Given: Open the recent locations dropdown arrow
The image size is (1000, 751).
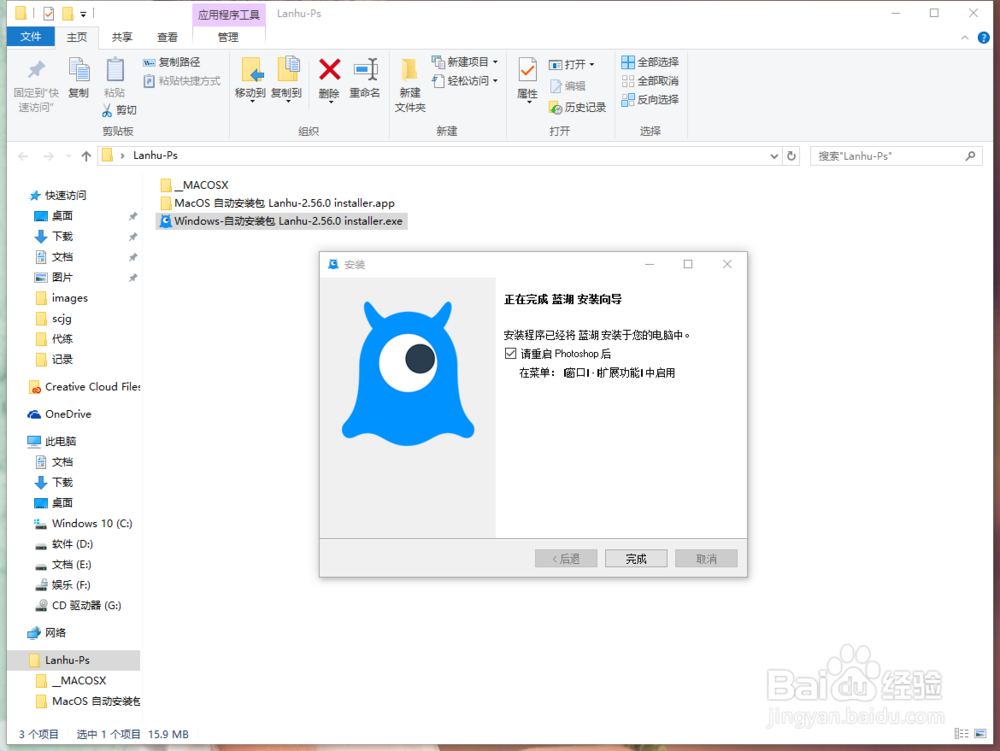Looking at the screenshot, I should click(68, 156).
